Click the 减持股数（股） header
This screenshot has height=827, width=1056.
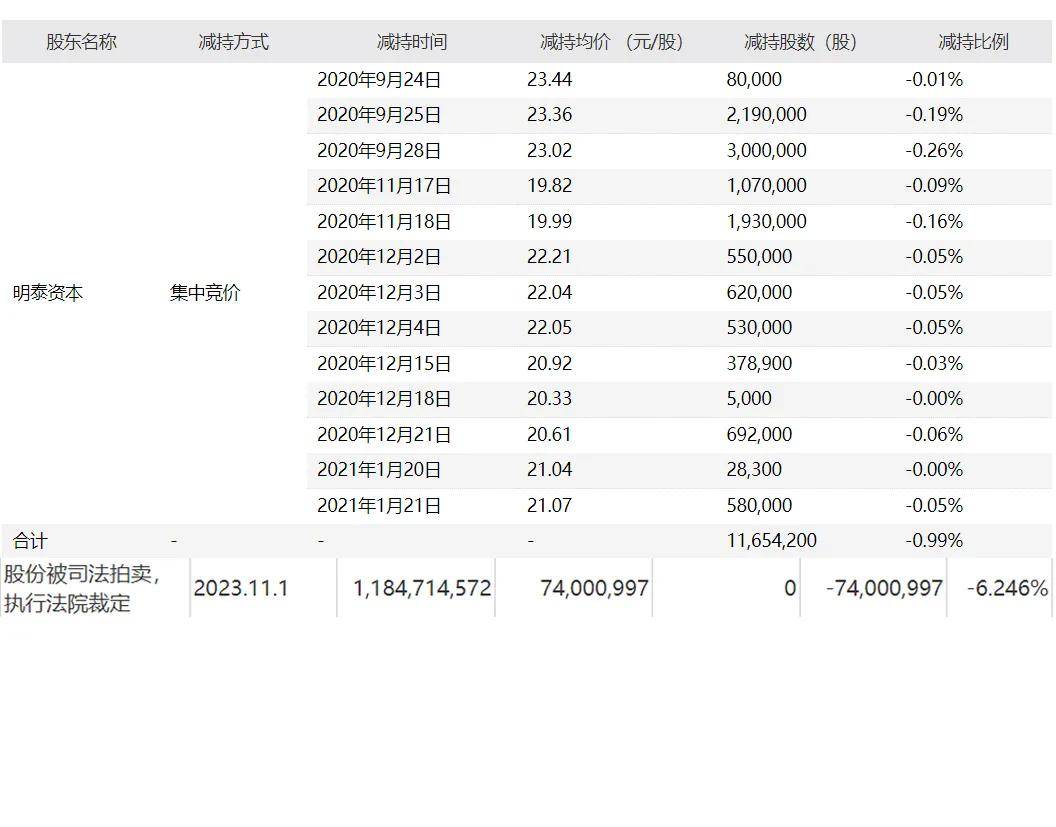point(800,42)
